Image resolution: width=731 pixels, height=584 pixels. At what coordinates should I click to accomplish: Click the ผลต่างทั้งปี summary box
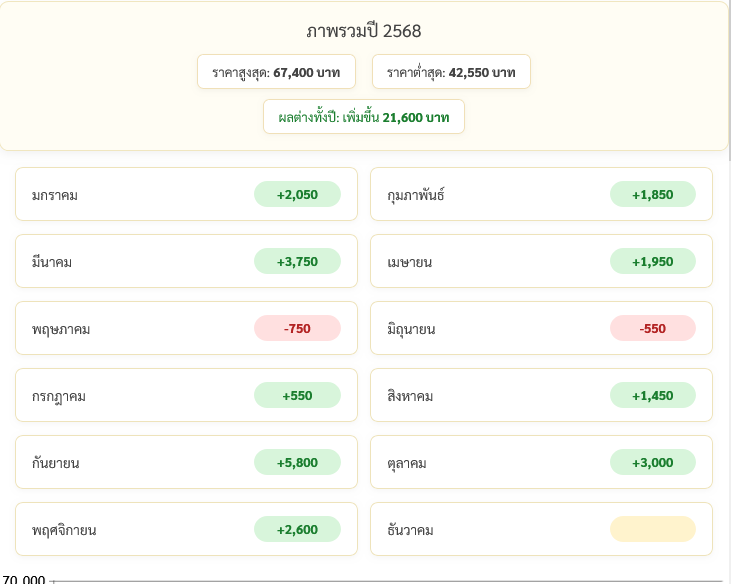pyautogui.click(x=364, y=117)
